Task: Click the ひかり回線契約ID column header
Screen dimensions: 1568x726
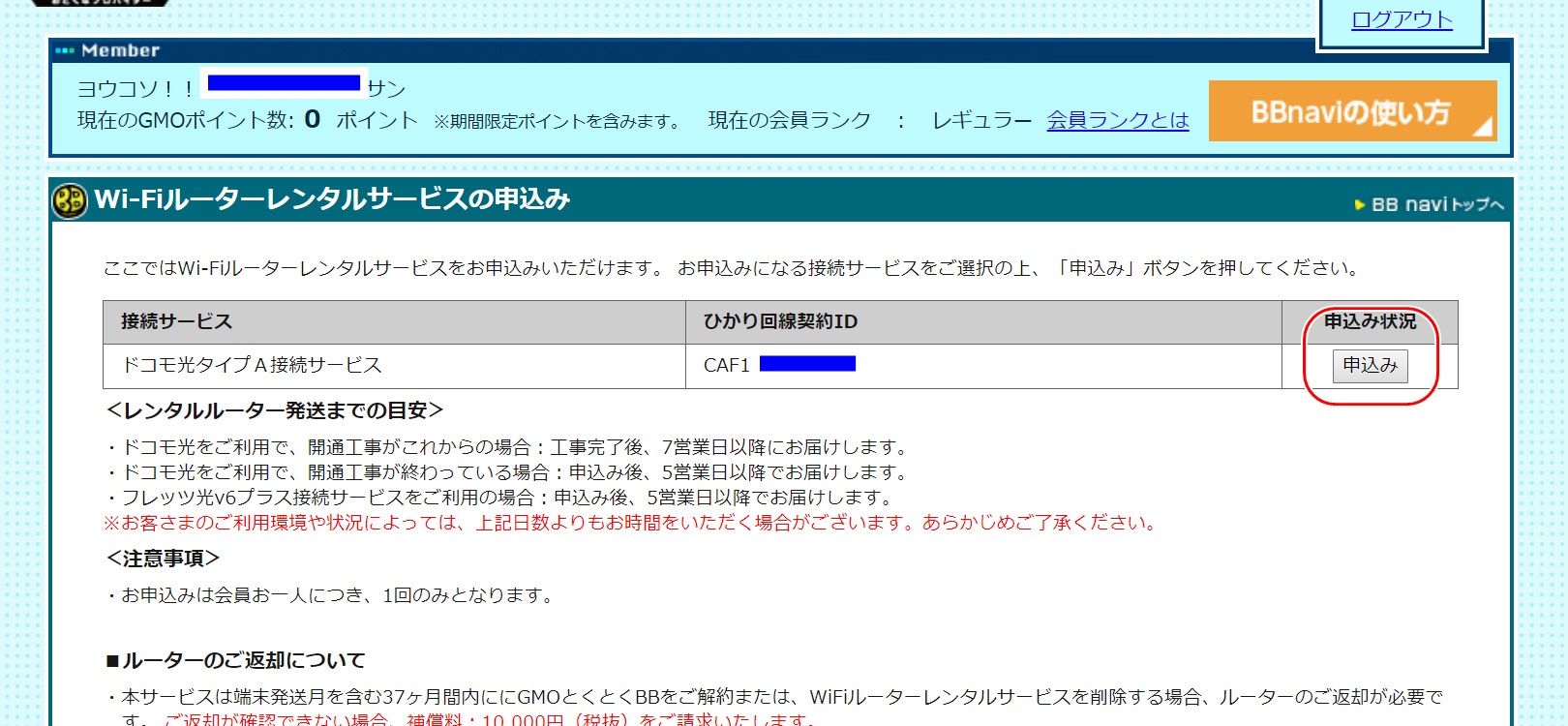Action: click(x=983, y=322)
